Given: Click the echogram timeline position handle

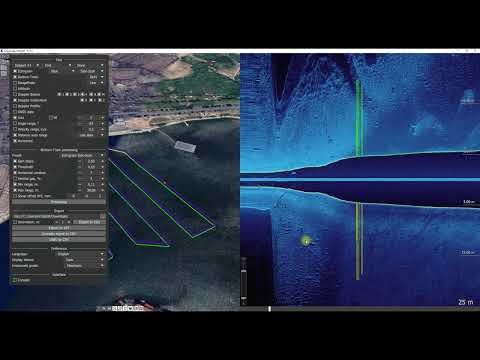Looking at the screenshot, I should [270, 309].
